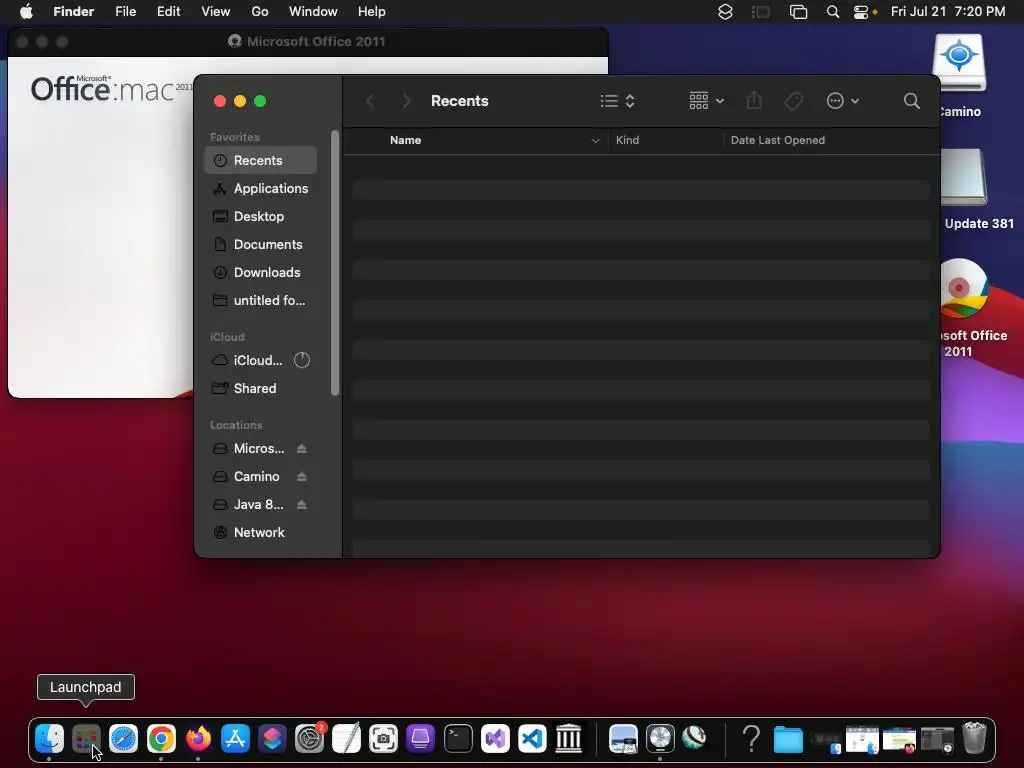Viewport: 1024px width, 768px height.
Task: Select Network under Locations
Action: pos(261,533)
